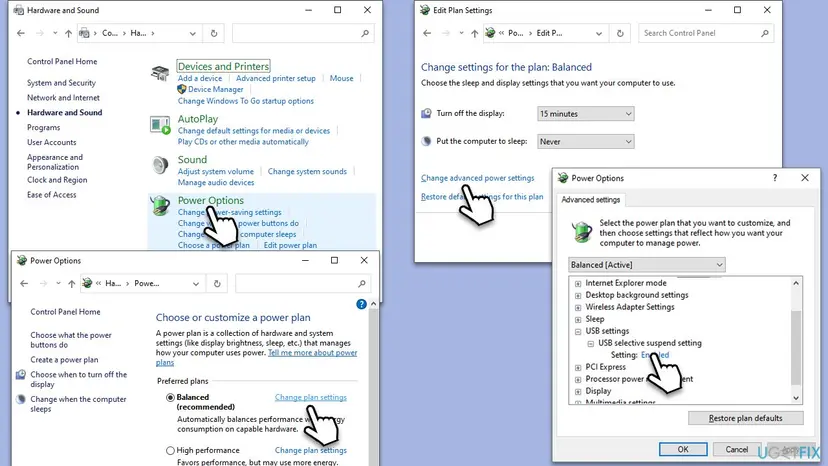Click up arrow in Edit Plan Settings window
Viewport: 828px width, 466px height.
(x=474, y=33)
